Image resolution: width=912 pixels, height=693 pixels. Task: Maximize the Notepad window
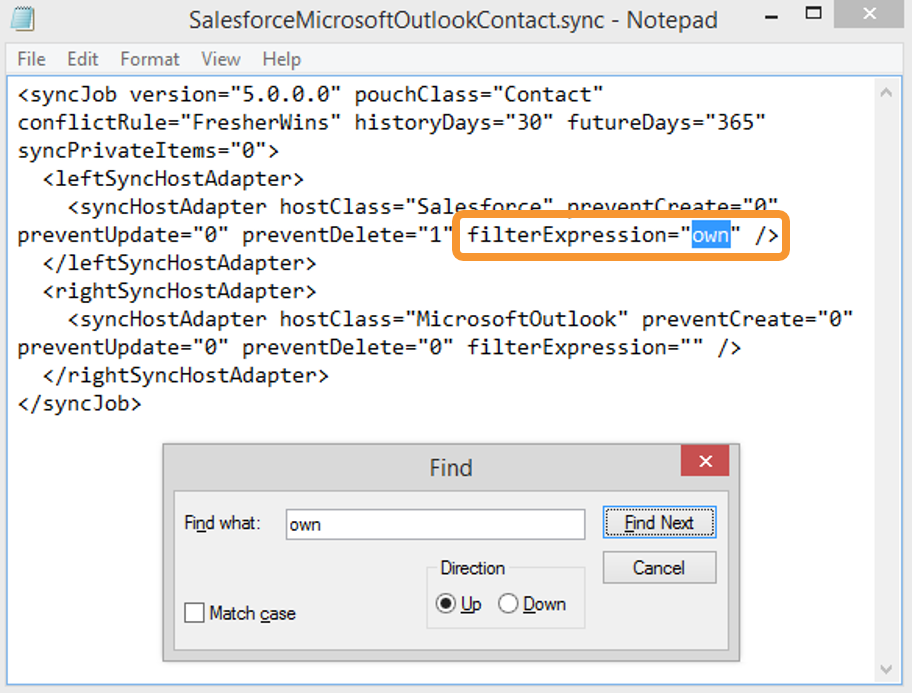[x=813, y=13]
